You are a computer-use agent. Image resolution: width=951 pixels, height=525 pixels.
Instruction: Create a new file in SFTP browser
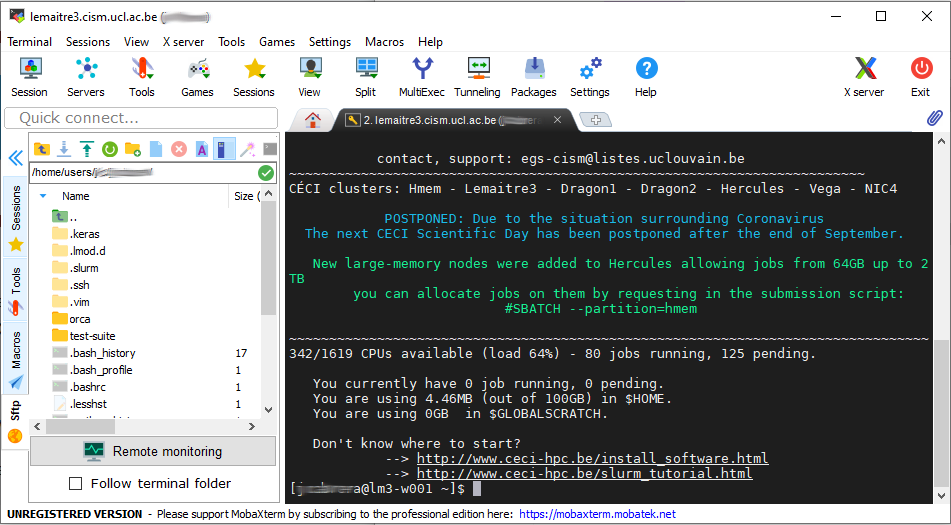[x=156, y=149]
